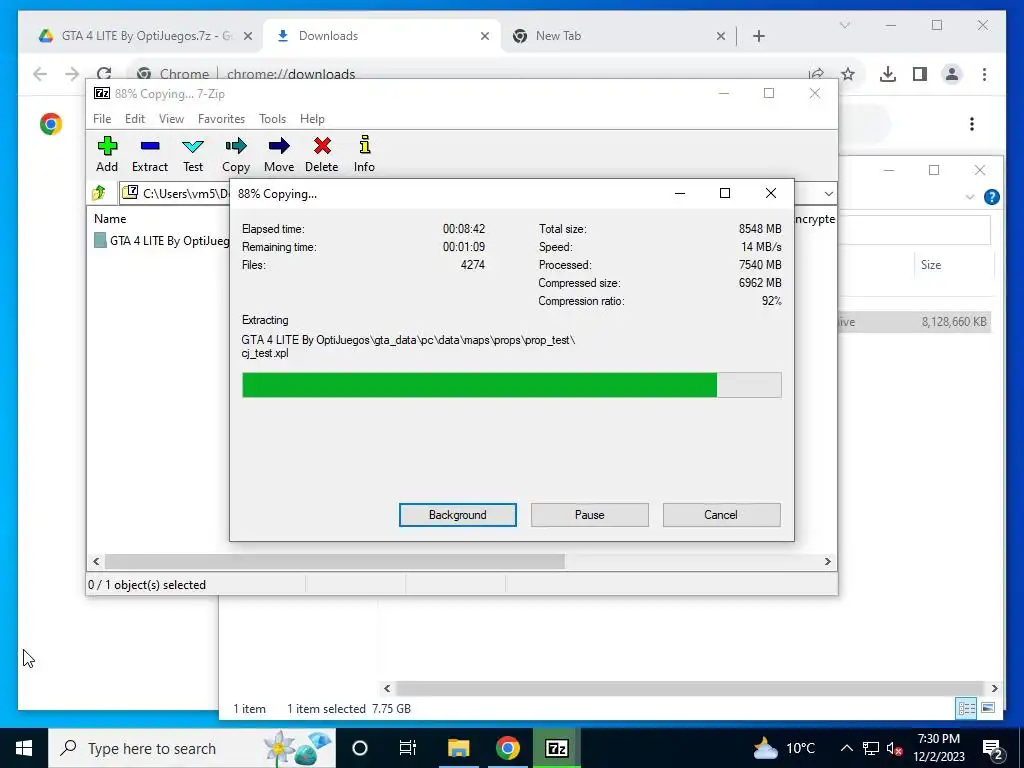1024x768 pixels.
Task: Click the File Explorer search box
Action: 914,229
